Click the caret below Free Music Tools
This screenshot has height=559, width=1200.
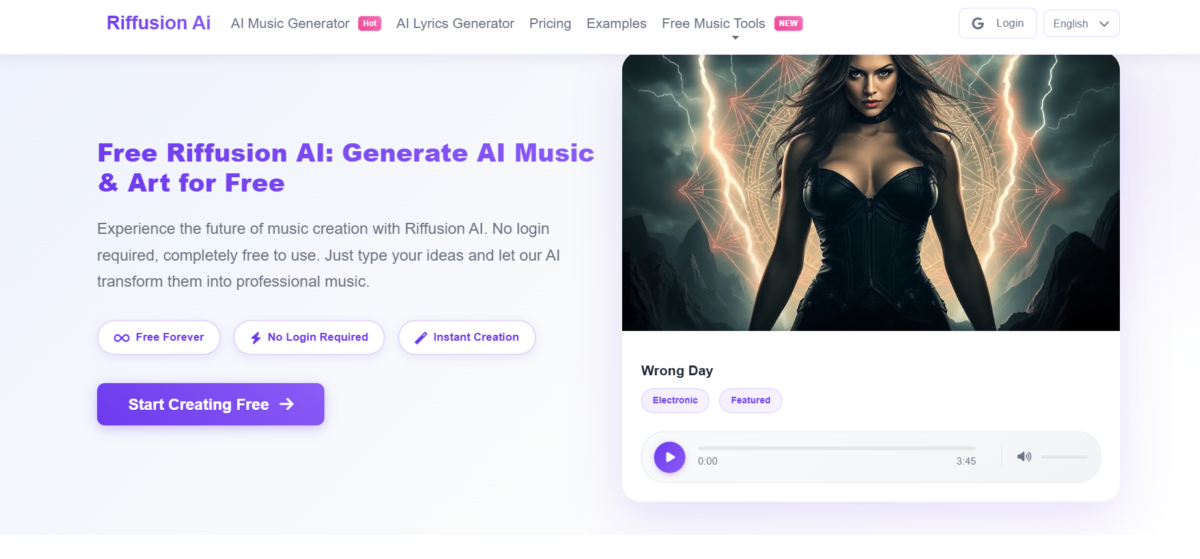(735, 38)
